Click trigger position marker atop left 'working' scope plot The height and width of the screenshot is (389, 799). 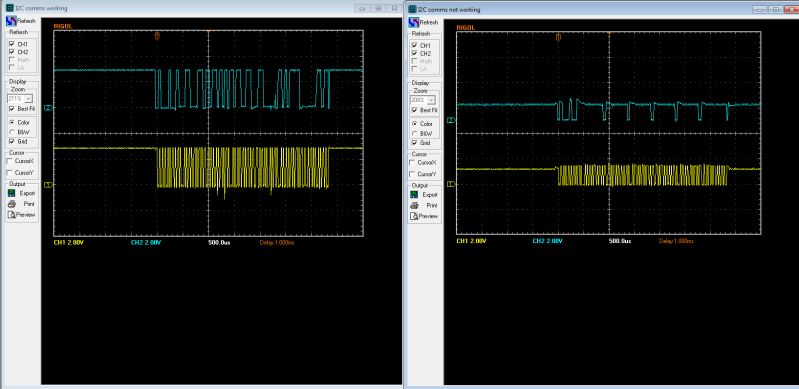click(157, 35)
